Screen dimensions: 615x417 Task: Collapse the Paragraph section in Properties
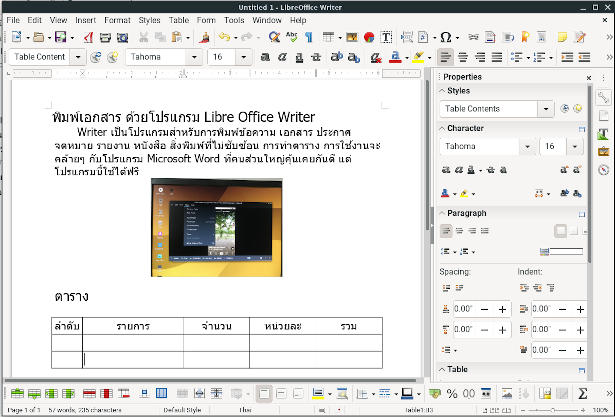click(442, 213)
